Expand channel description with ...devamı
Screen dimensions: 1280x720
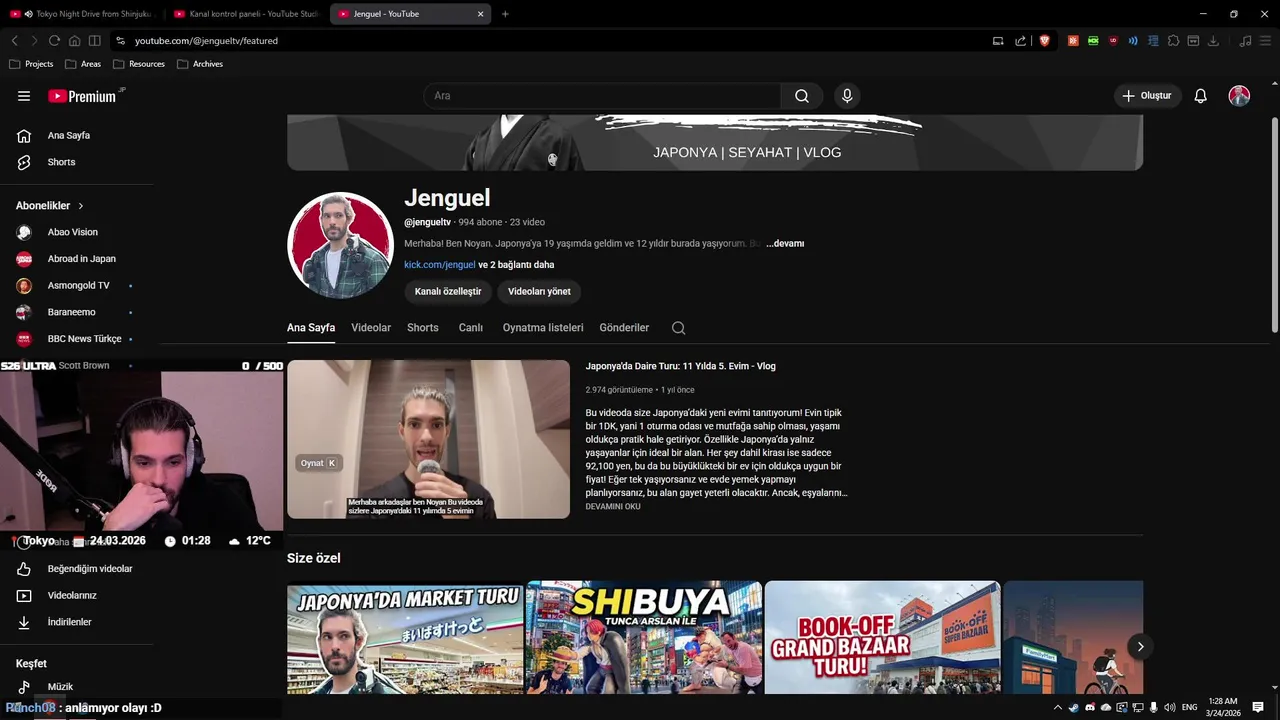point(785,243)
